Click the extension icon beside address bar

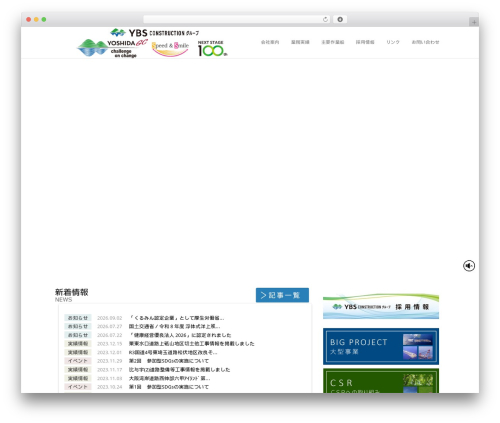[340, 19]
